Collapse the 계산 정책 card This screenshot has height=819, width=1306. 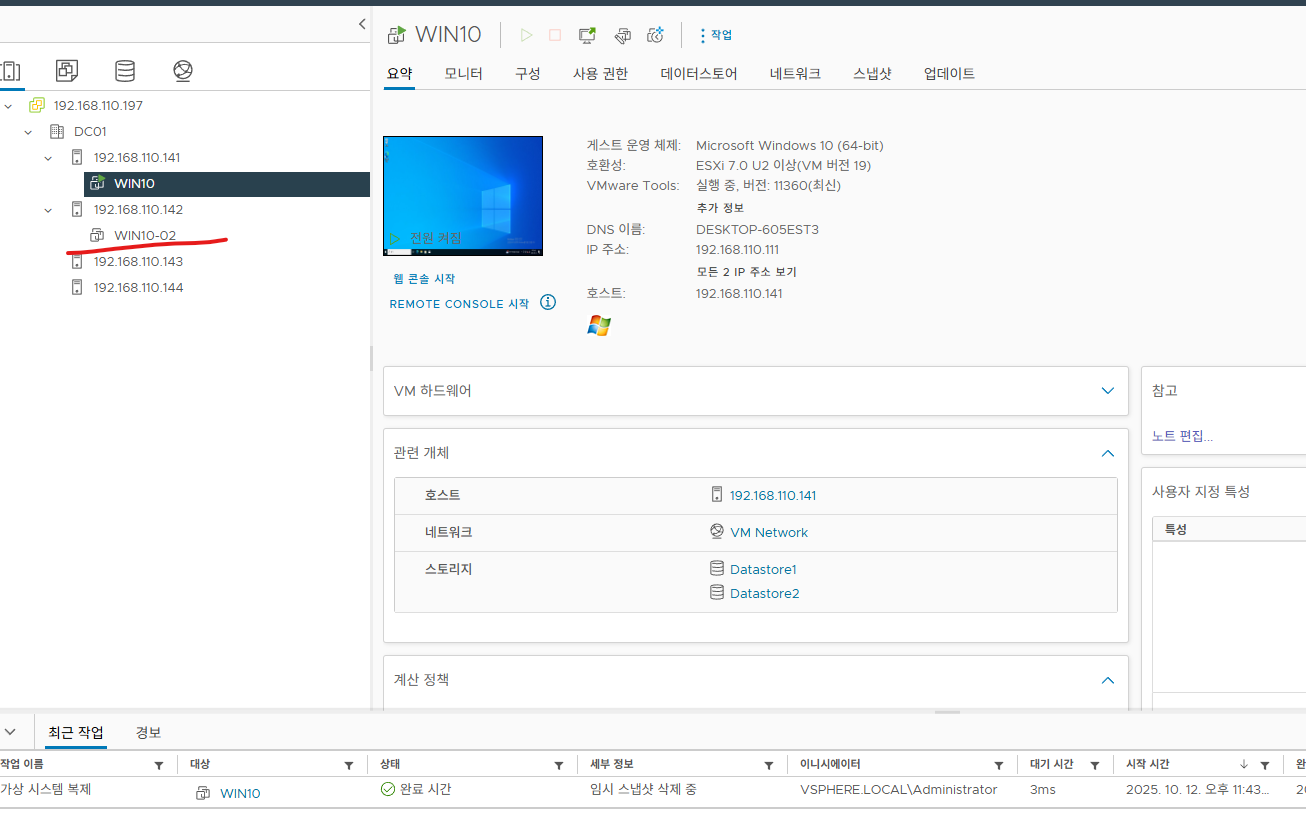pos(1107,680)
